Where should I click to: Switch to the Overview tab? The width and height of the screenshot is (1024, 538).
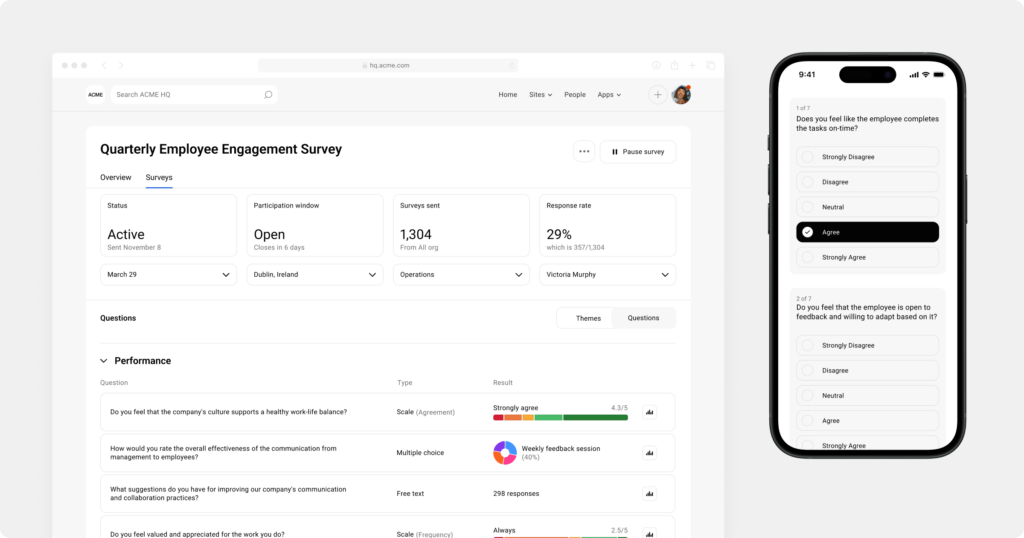point(115,178)
